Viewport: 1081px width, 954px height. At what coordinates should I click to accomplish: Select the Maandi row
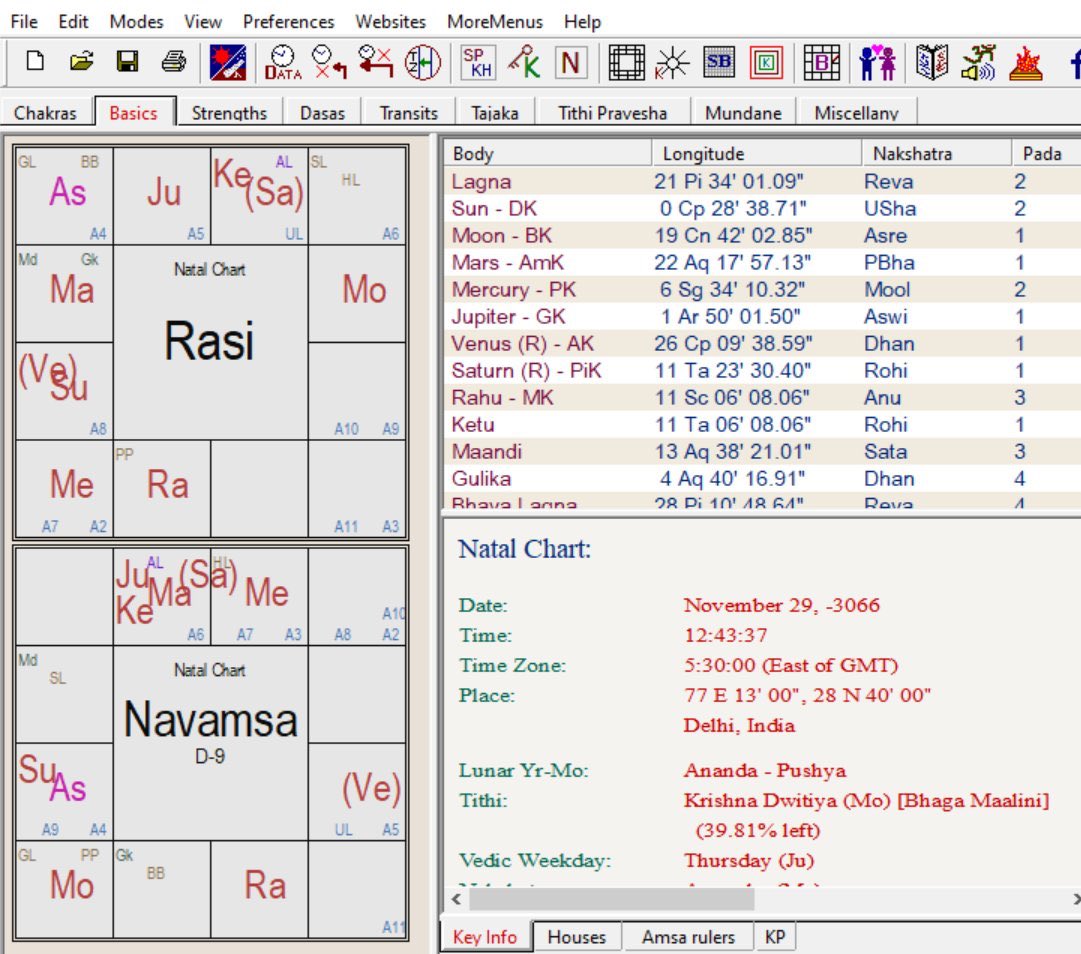point(762,451)
